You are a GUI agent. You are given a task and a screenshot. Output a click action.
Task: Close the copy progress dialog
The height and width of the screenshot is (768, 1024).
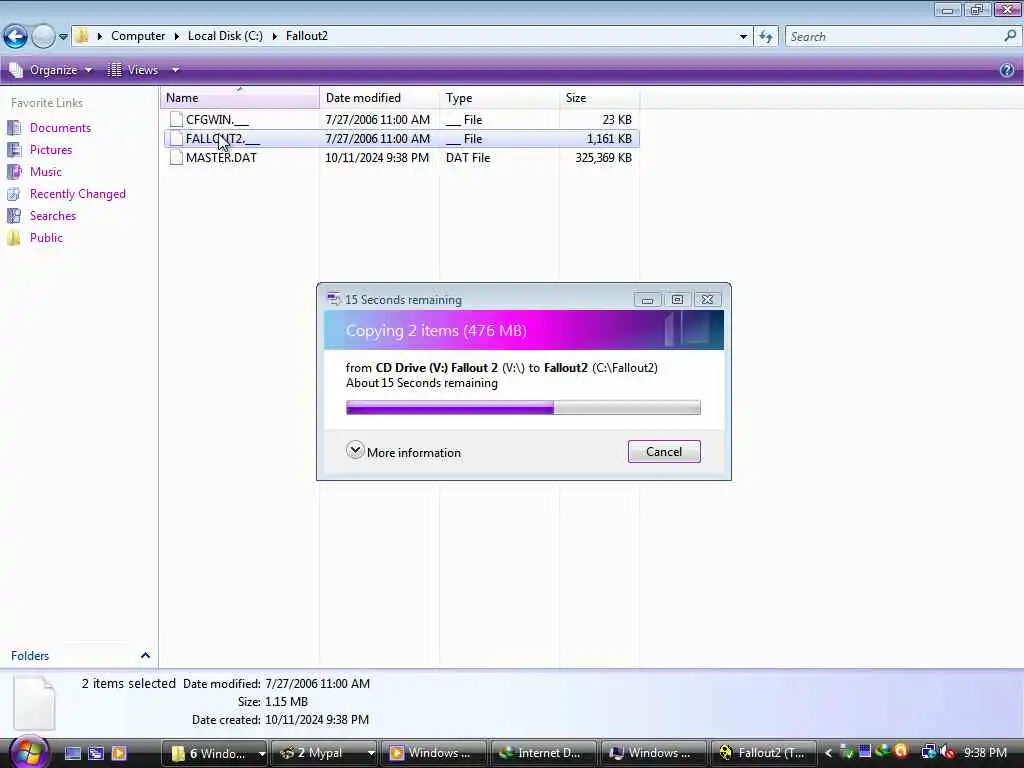[x=707, y=300]
